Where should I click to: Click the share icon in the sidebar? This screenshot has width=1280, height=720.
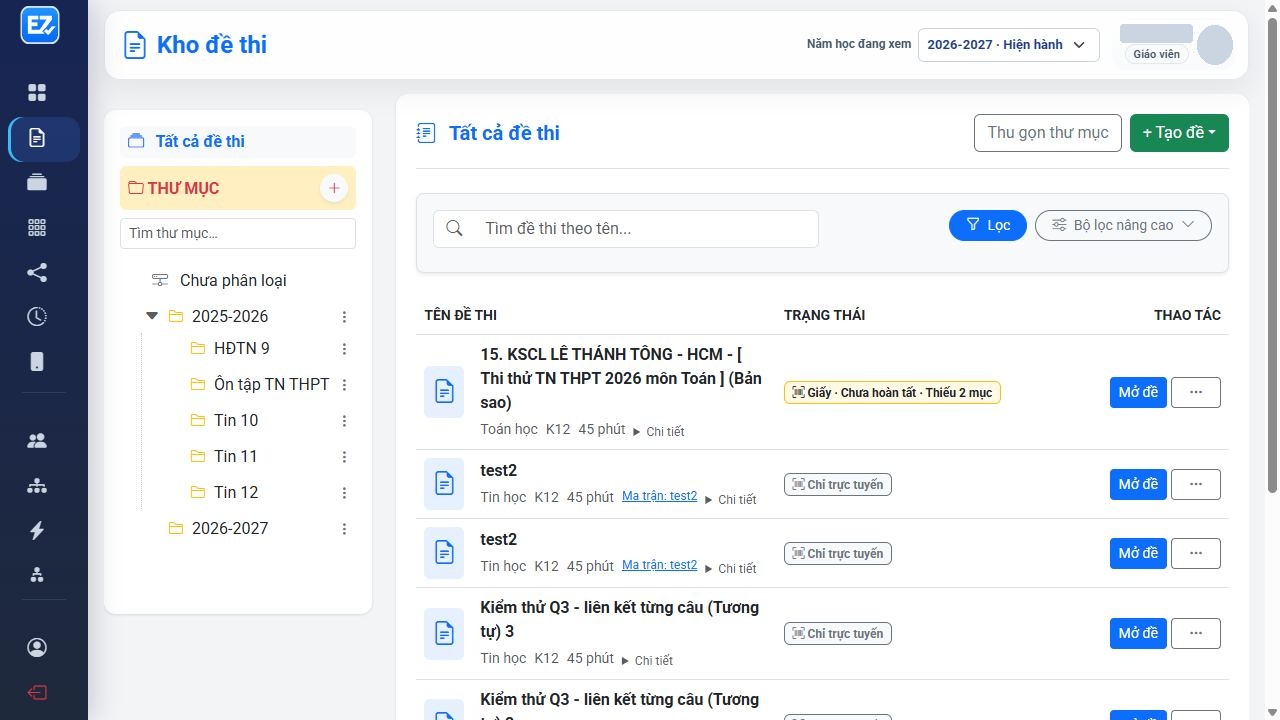[37, 272]
